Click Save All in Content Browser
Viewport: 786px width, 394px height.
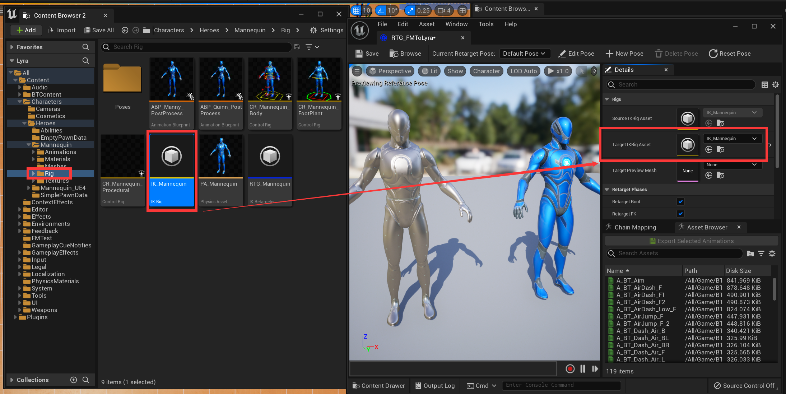tap(99, 30)
